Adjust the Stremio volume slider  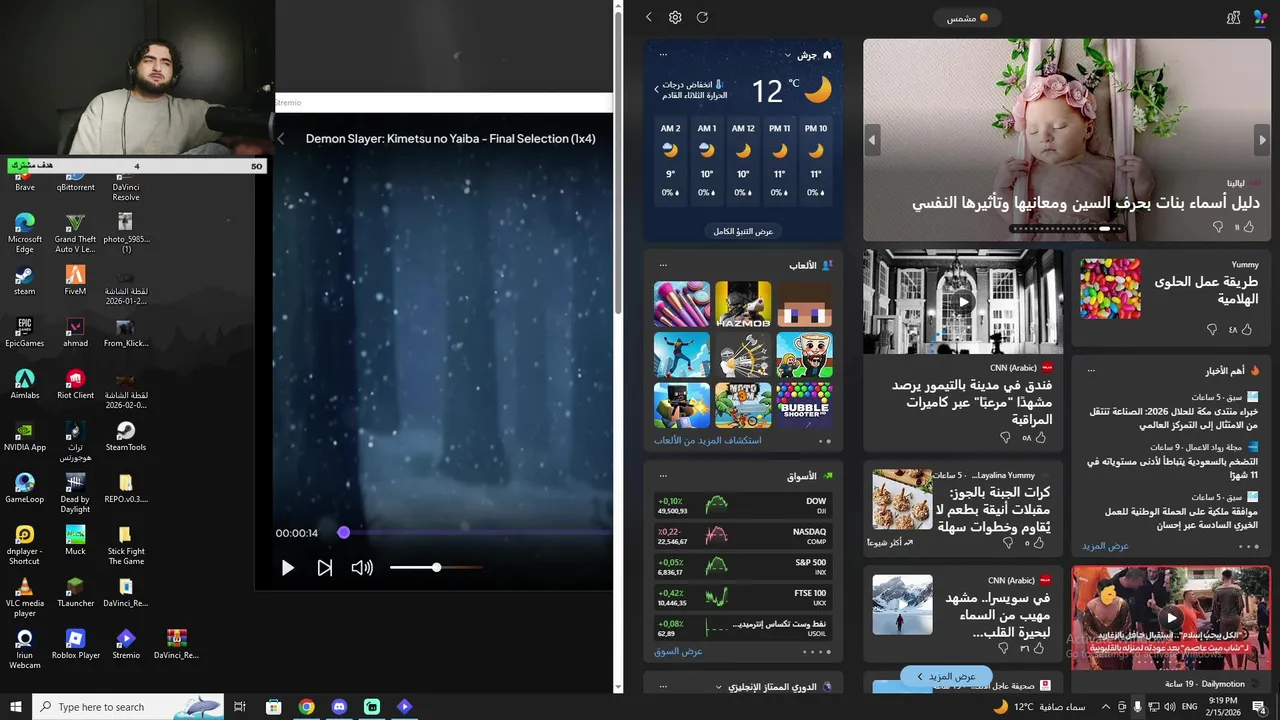click(x=436, y=568)
